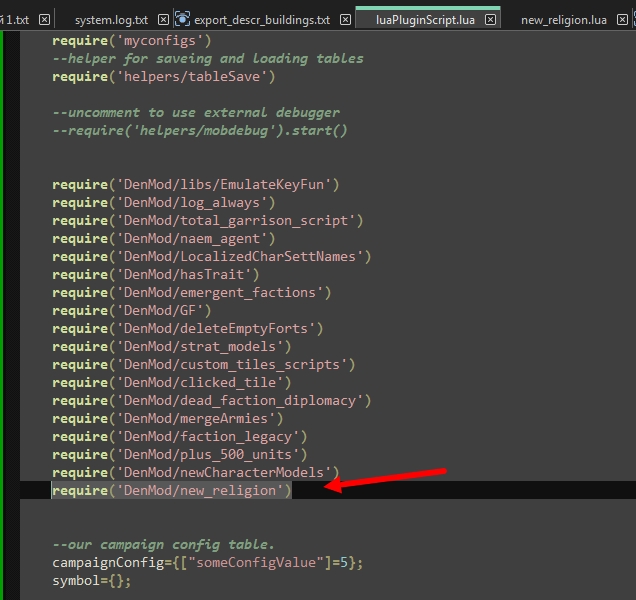The height and width of the screenshot is (600, 636).
Task: Switch to the new_religion.lua tab
Action: 564,20
